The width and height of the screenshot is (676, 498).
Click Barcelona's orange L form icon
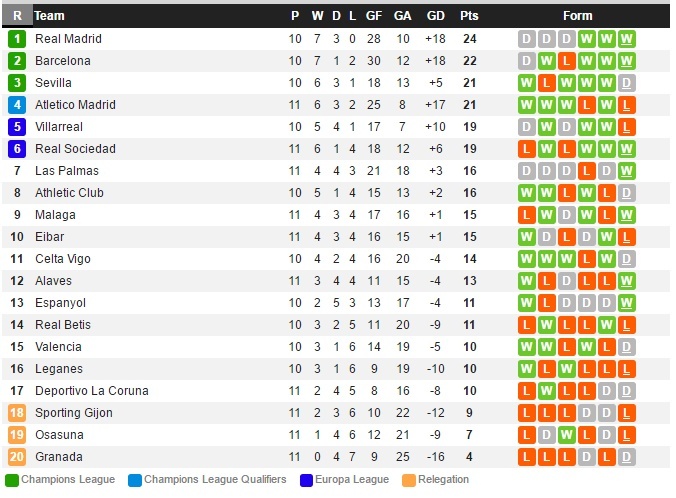(x=566, y=61)
